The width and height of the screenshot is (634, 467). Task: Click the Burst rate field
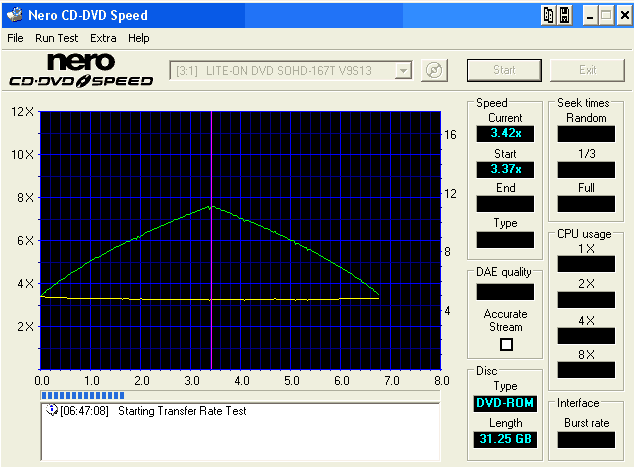pyautogui.click(x=586, y=440)
